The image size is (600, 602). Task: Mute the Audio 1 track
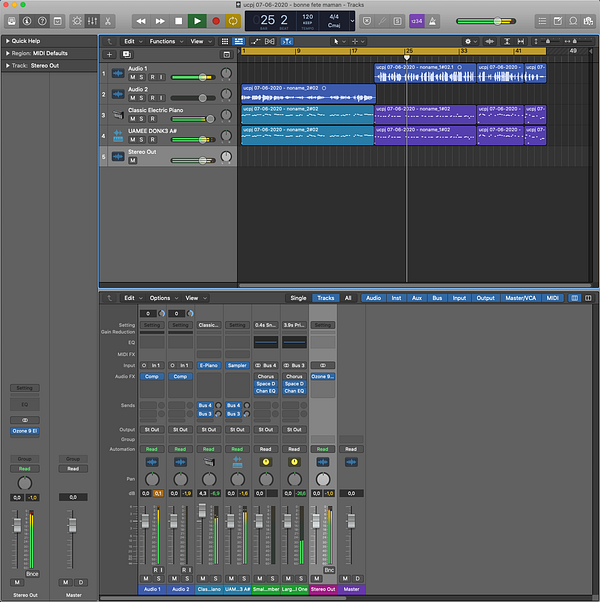tap(131, 77)
